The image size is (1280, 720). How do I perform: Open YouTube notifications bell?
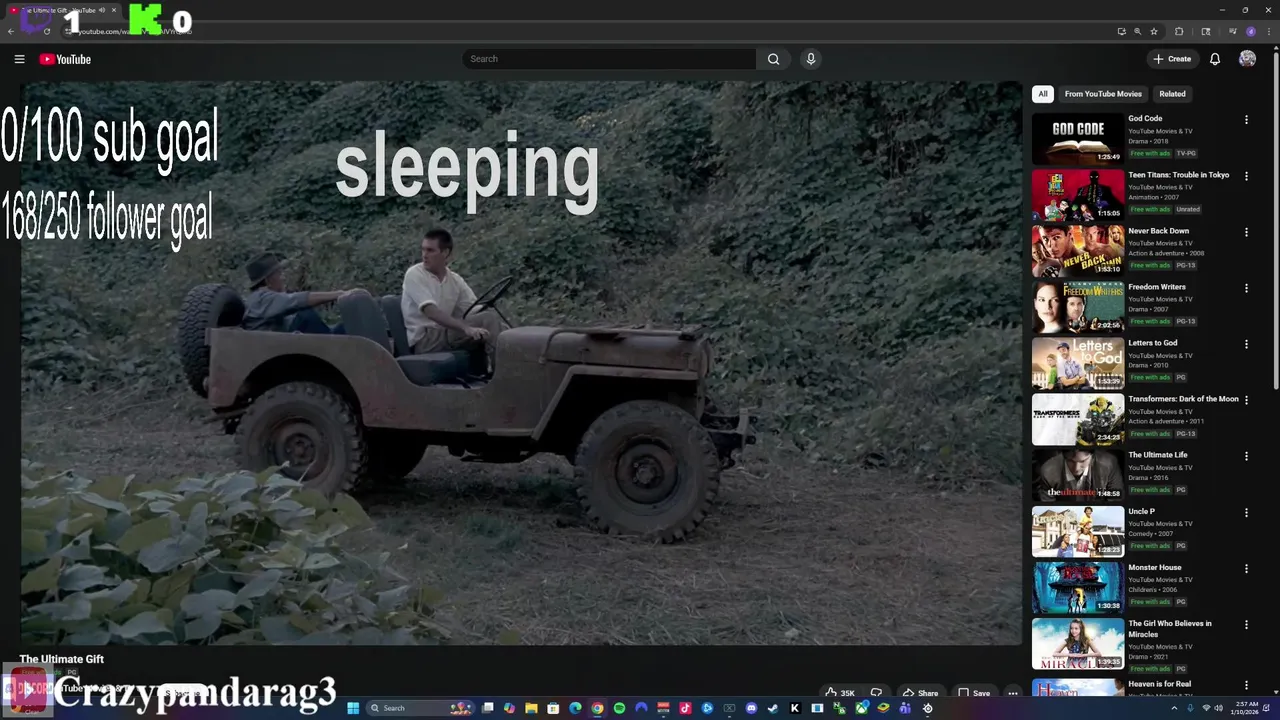pyautogui.click(x=1215, y=59)
